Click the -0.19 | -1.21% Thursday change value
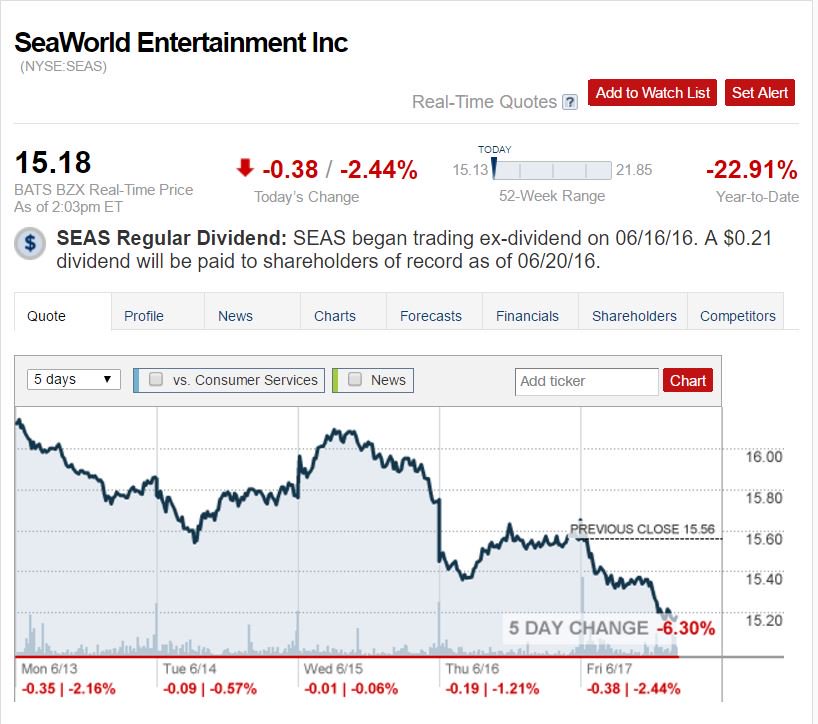 (x=492, y=689)
